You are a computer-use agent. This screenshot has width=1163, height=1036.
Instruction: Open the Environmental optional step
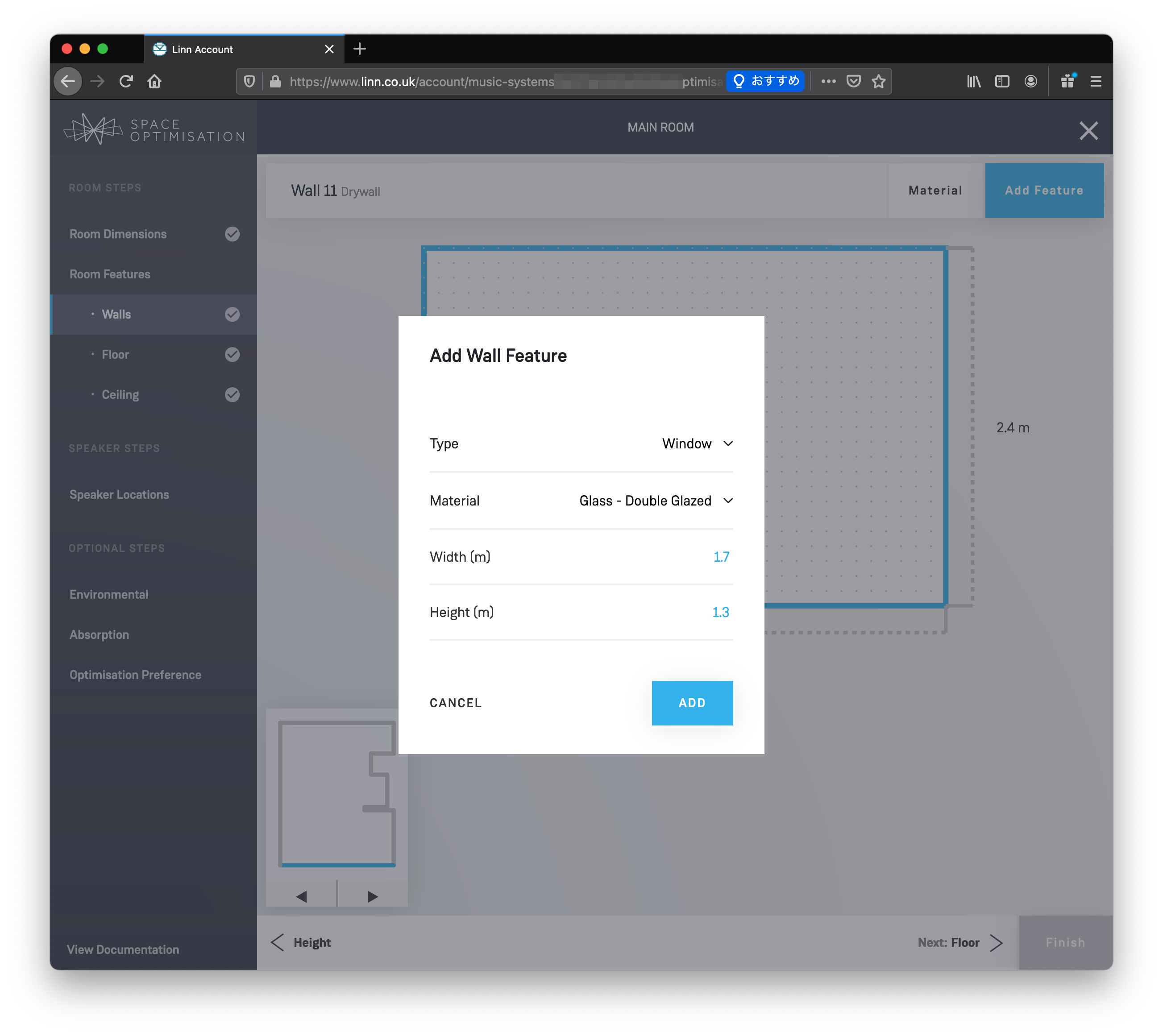(x=109, y=594)
